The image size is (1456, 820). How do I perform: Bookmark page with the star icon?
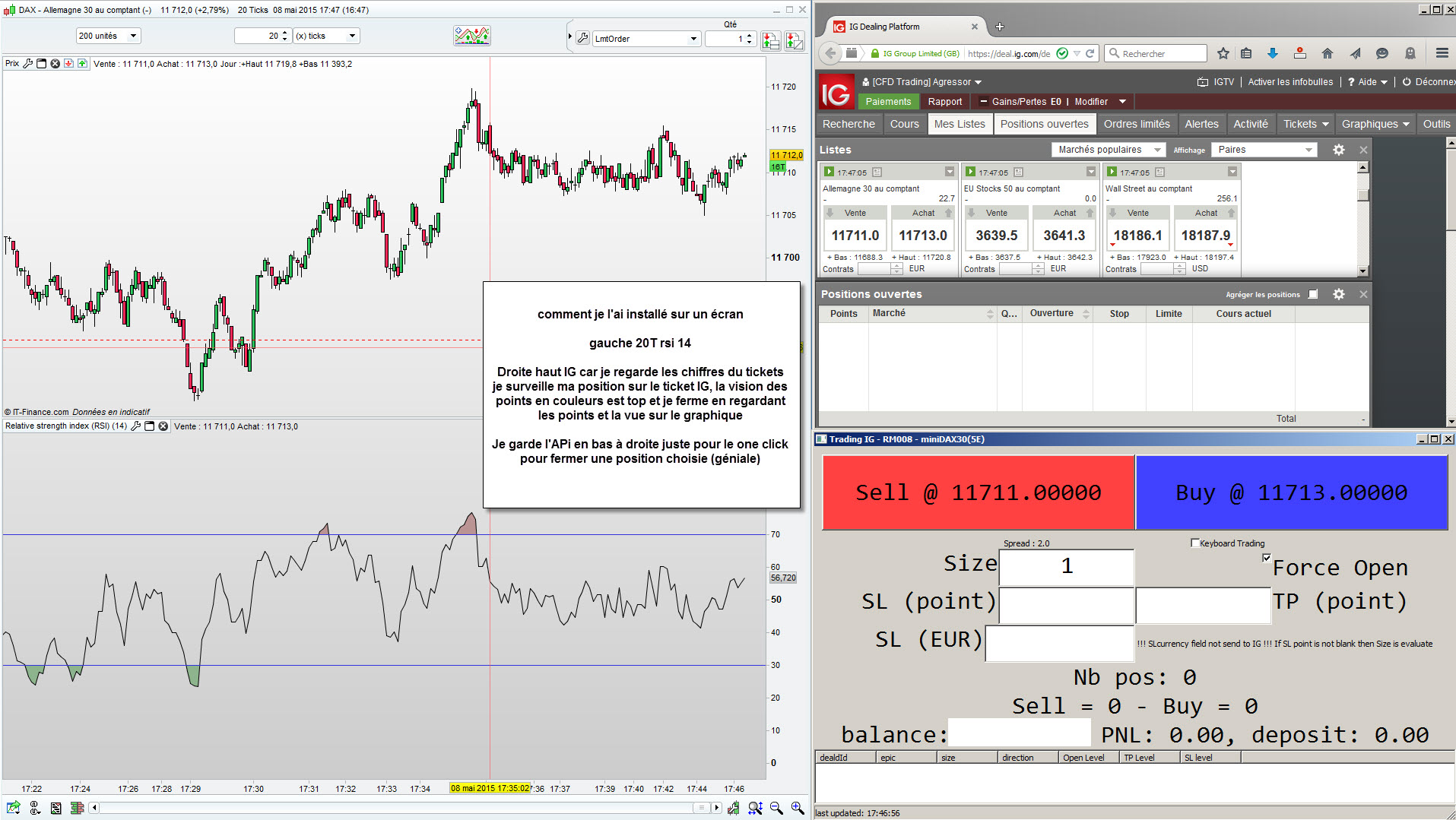[1223, 53]
